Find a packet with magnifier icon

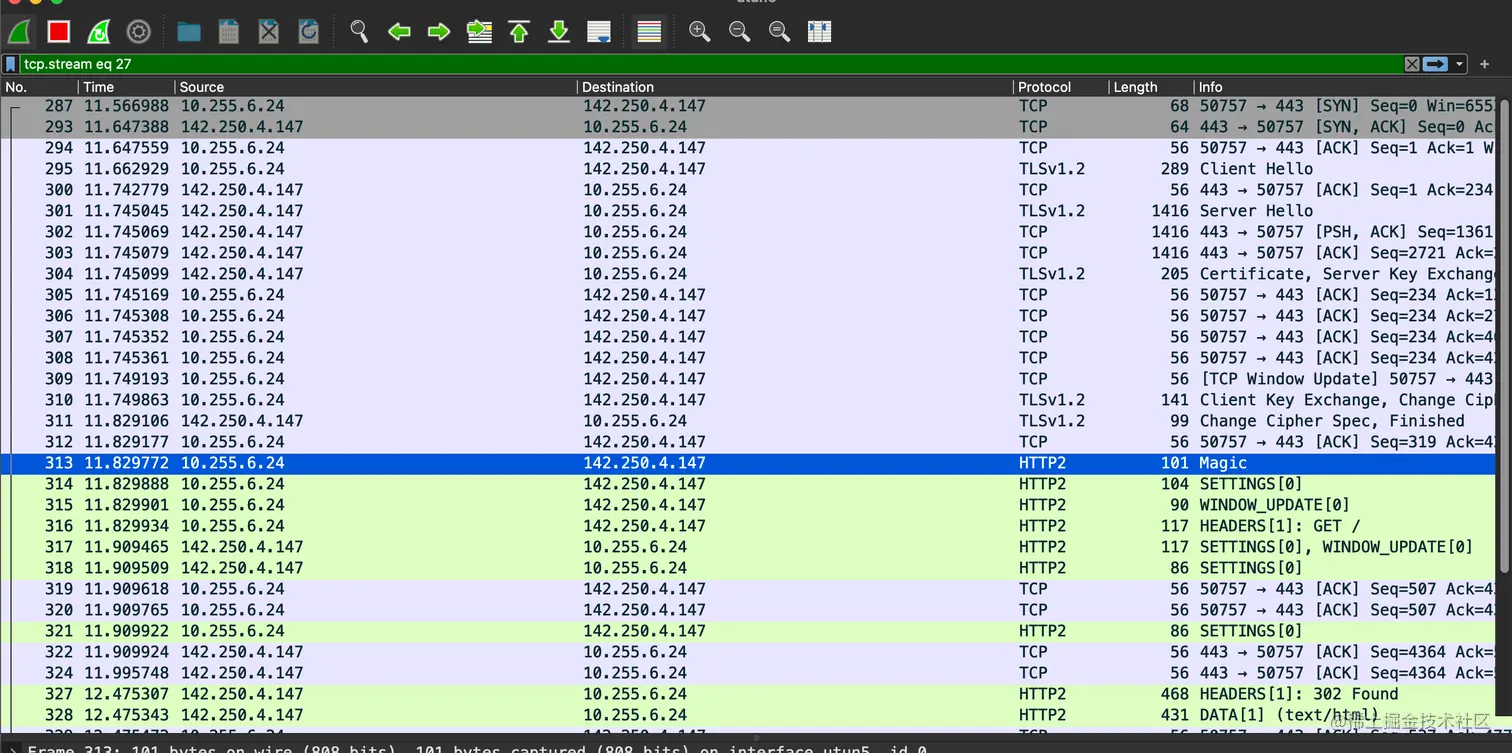coord(359,32)
